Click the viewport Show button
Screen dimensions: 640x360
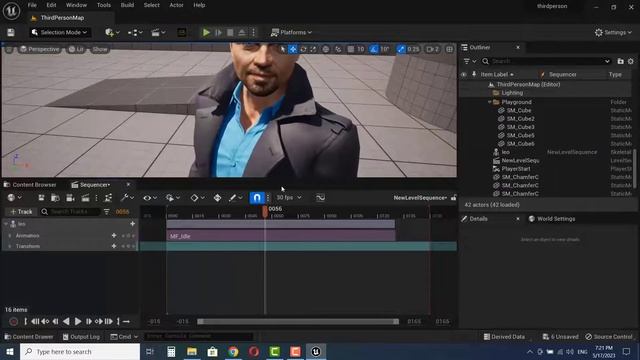(x=100, y=49)
